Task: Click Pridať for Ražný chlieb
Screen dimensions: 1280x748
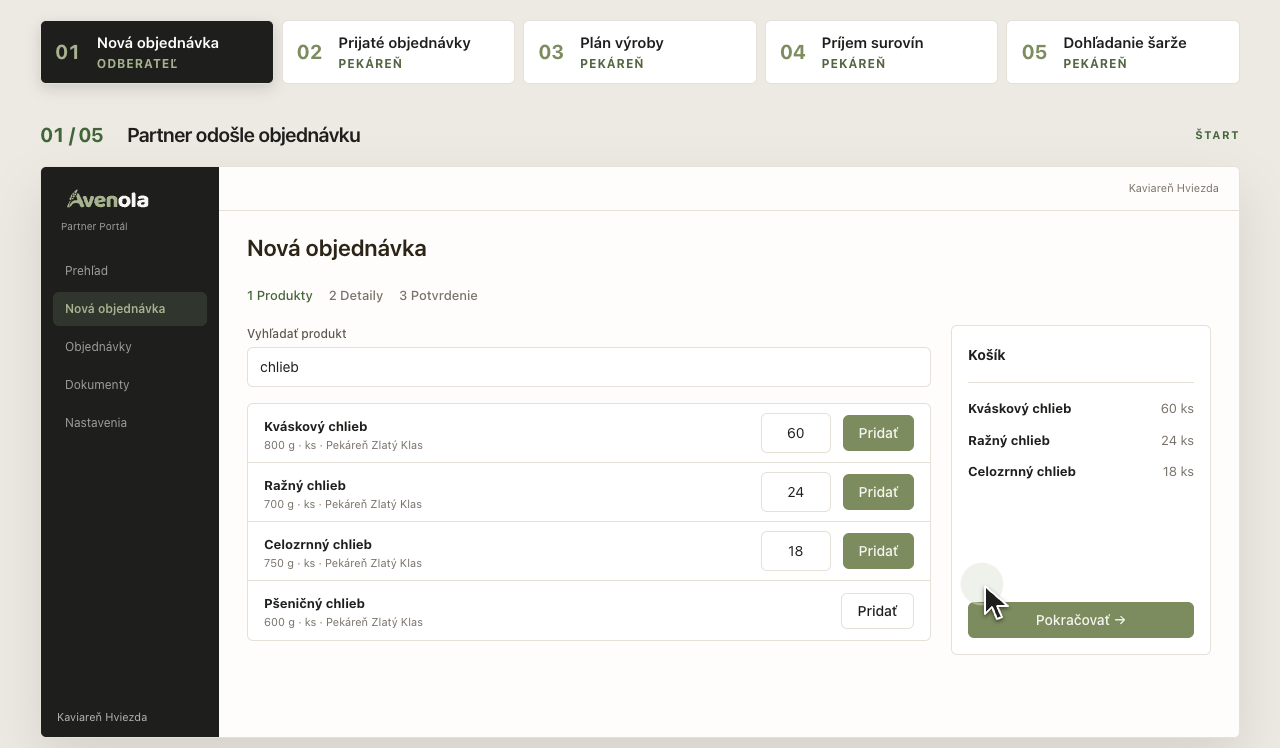Action: [878, 492]
